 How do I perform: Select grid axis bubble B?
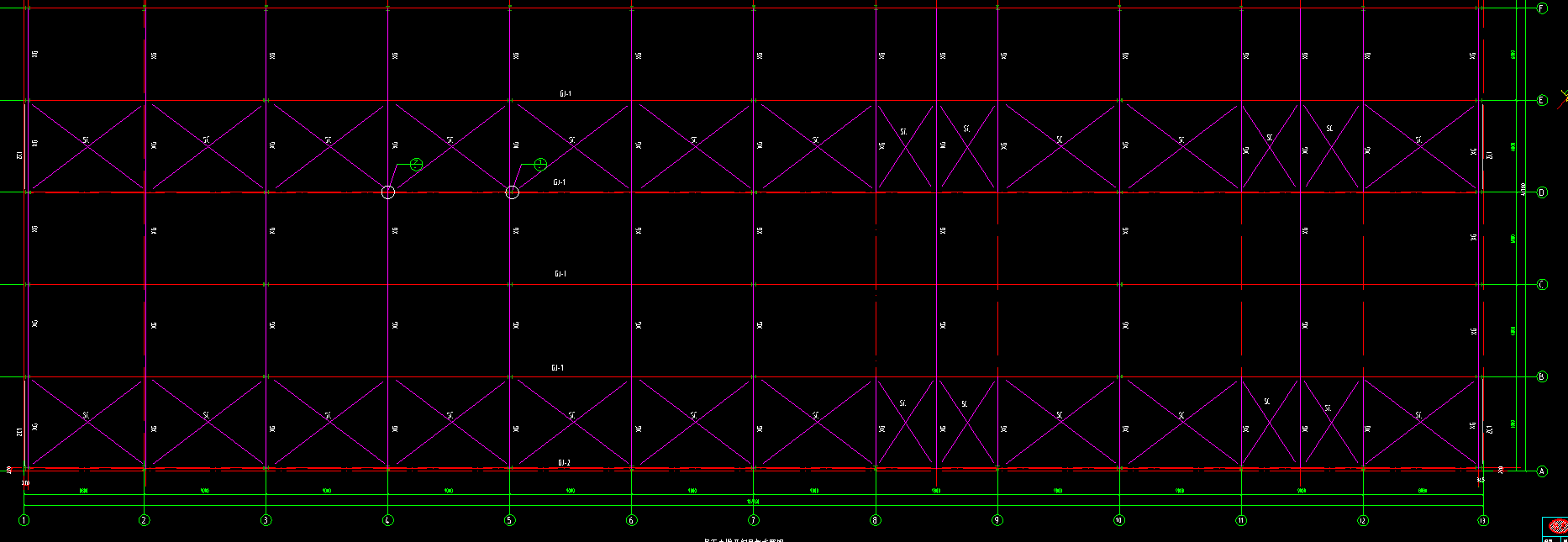pos(1542,376)
